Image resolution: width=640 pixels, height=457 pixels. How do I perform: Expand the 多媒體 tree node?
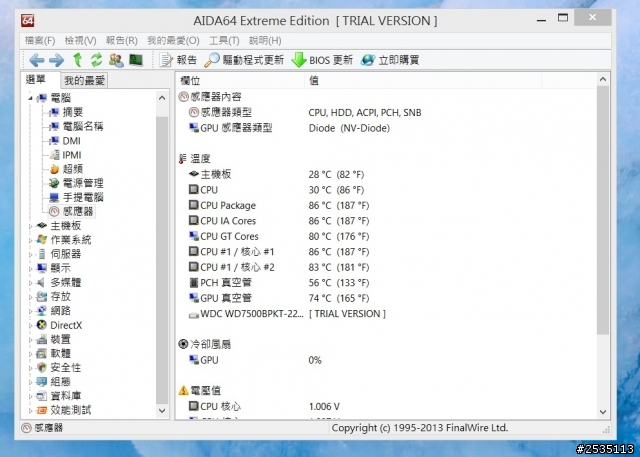tap(30, 282)
